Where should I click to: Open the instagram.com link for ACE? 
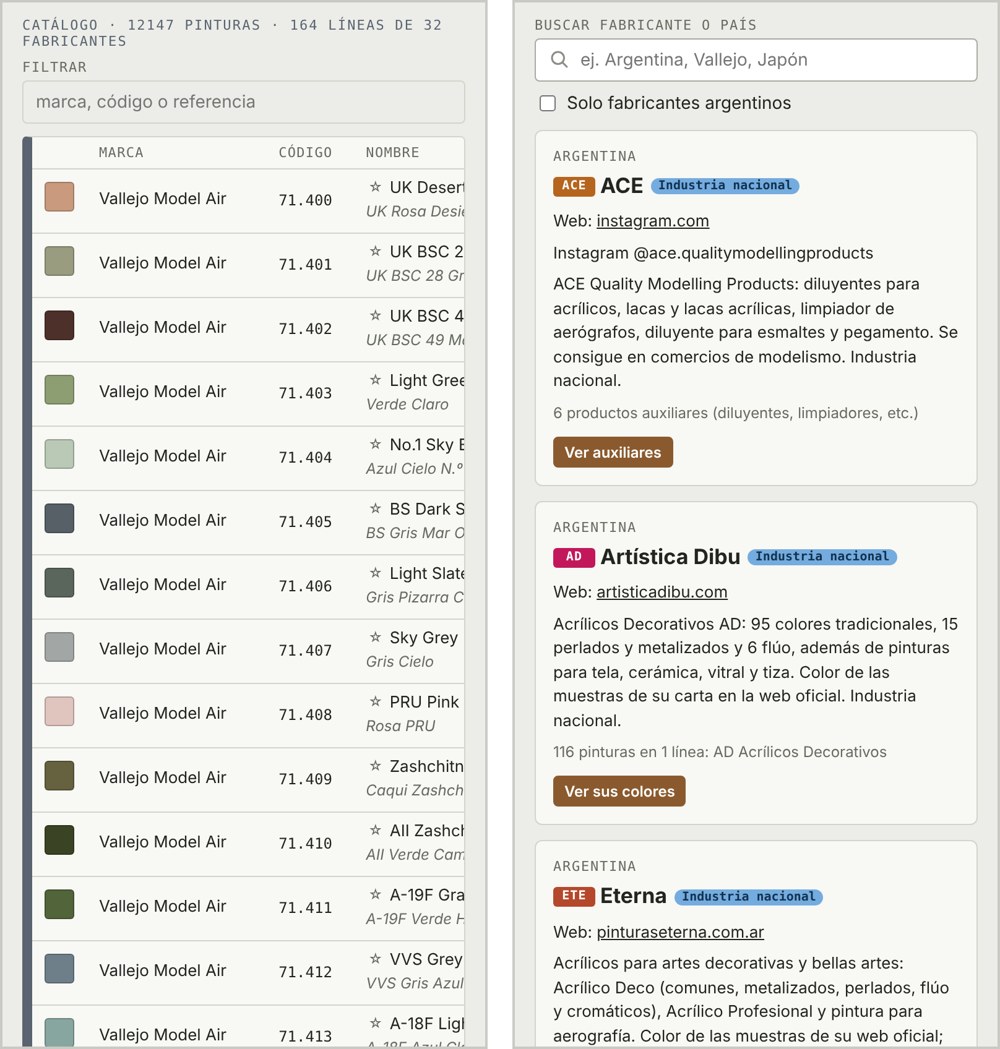pos(653,221)
